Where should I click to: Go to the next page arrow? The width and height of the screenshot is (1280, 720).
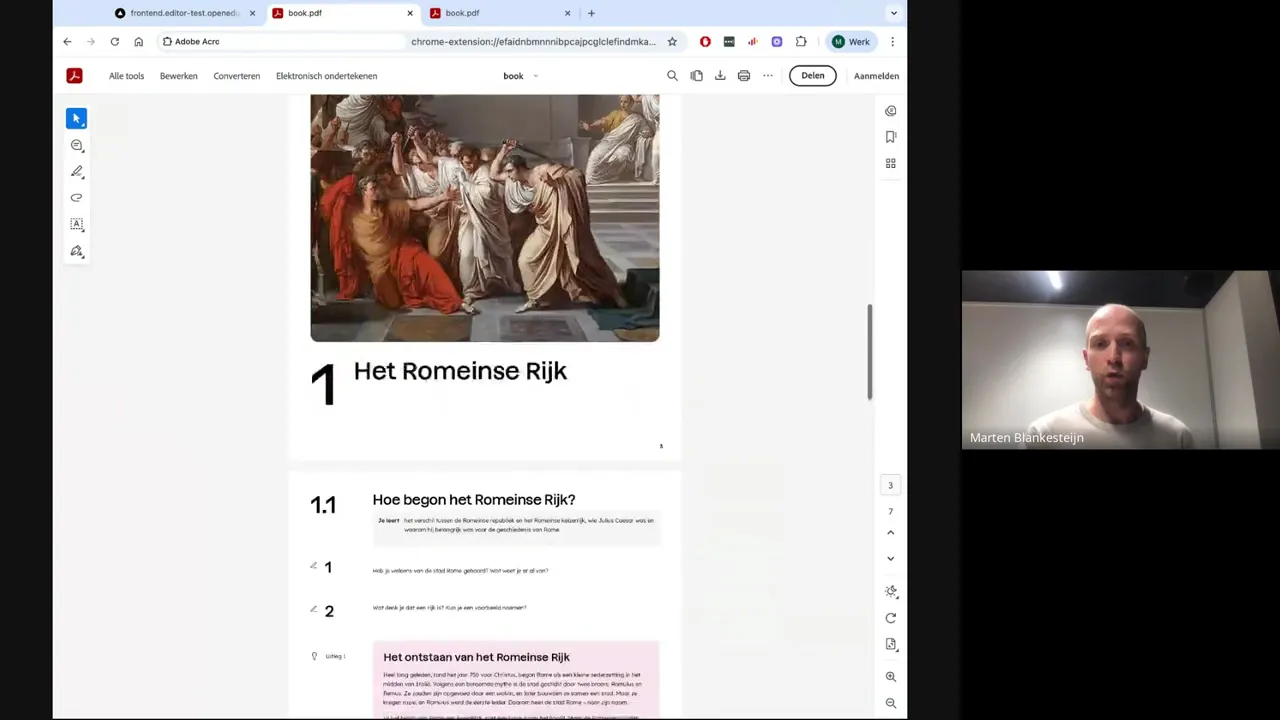[x=890, y=558]
